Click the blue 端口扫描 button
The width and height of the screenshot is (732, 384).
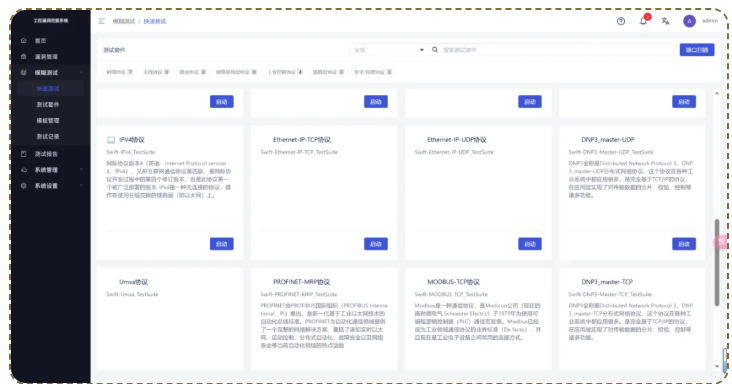click(x=697, y=49)
